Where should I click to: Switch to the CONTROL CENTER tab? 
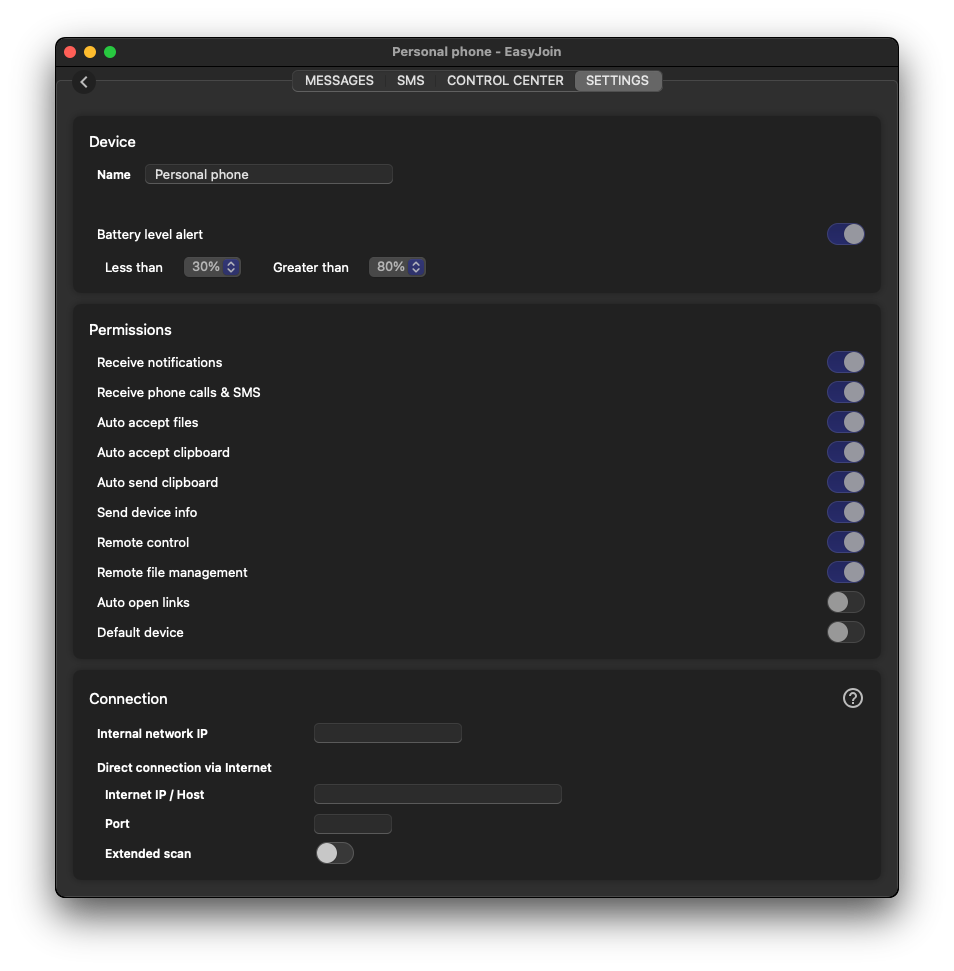click(x=505, y=81)
